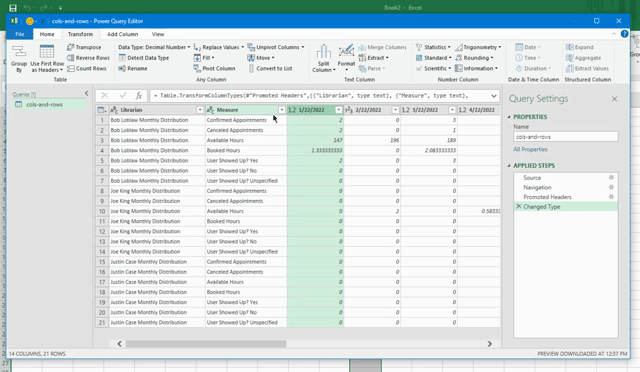Open Data Type Decimal Number dropdown
Image resolution: width=640 pixels, height=372 pixels.
[154, 47]
